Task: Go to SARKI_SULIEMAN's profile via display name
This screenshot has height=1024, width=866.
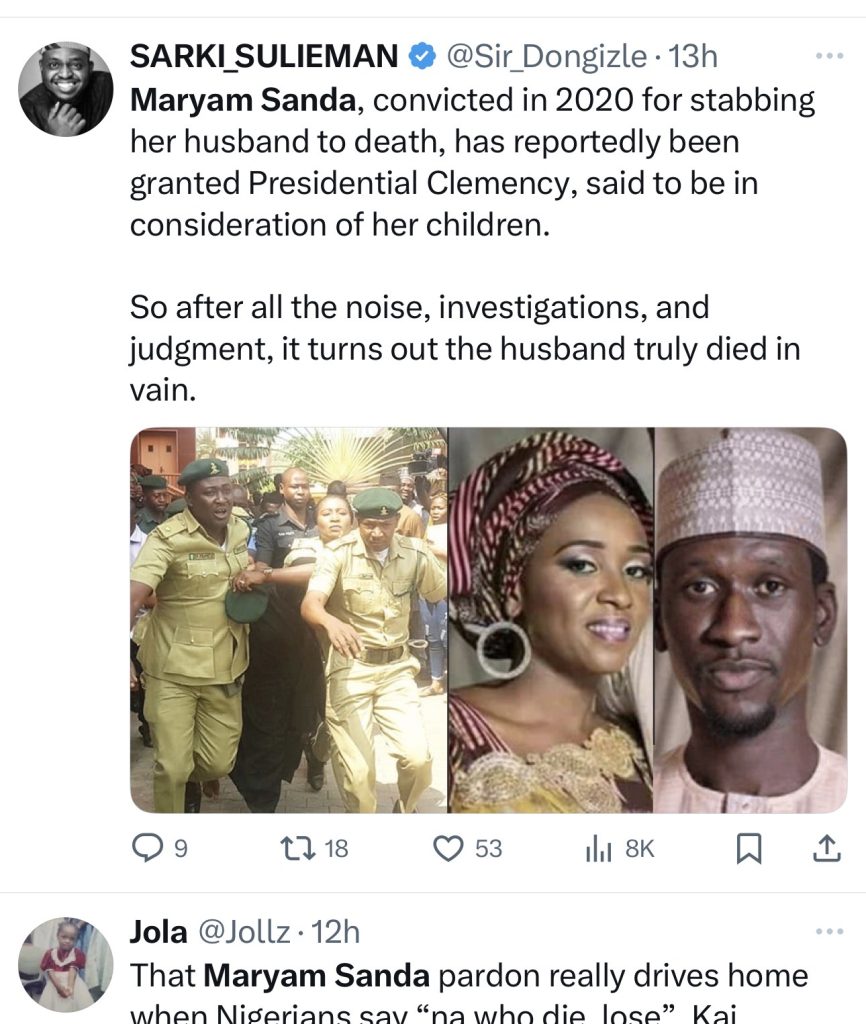Action: (264, 58)
